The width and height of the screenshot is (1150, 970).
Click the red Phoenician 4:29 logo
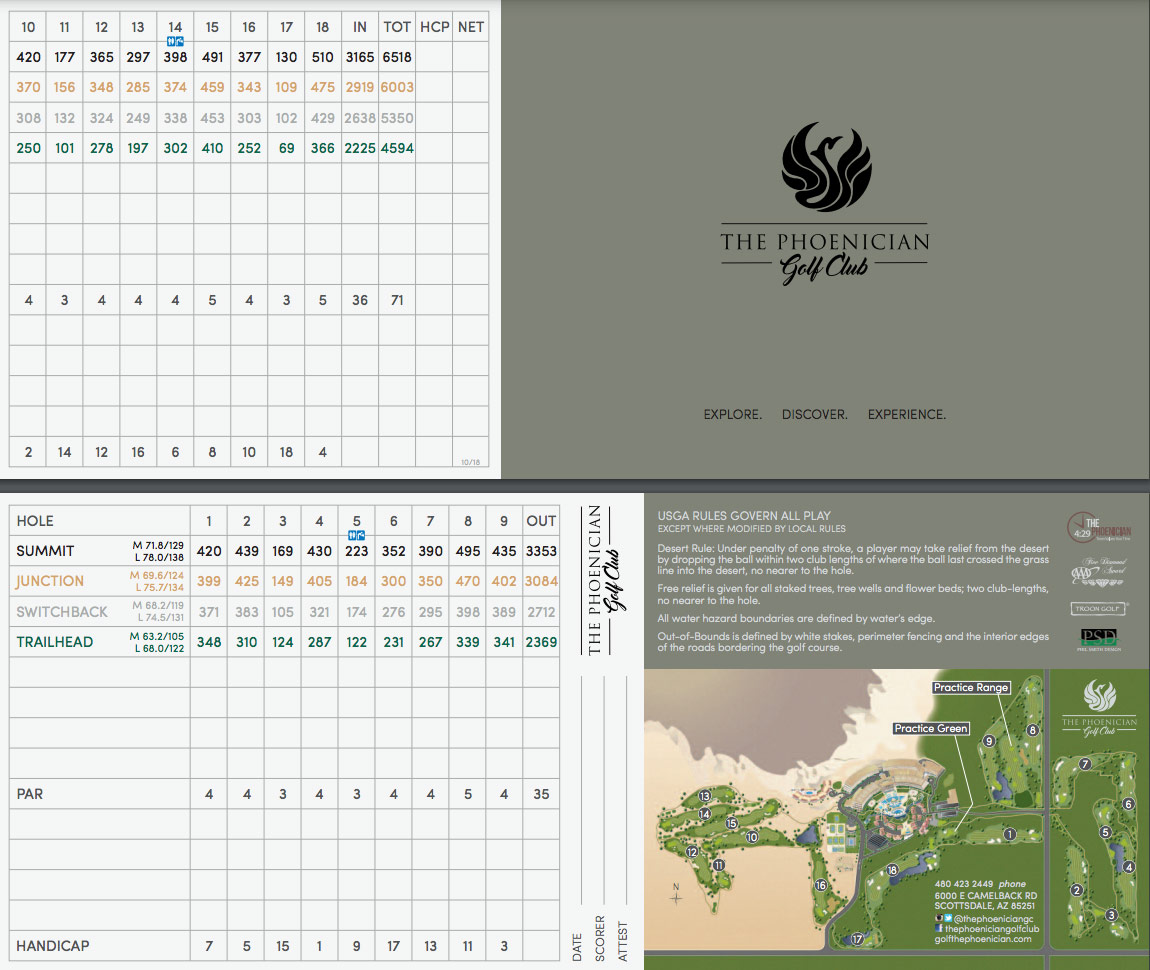point(1098,527)
